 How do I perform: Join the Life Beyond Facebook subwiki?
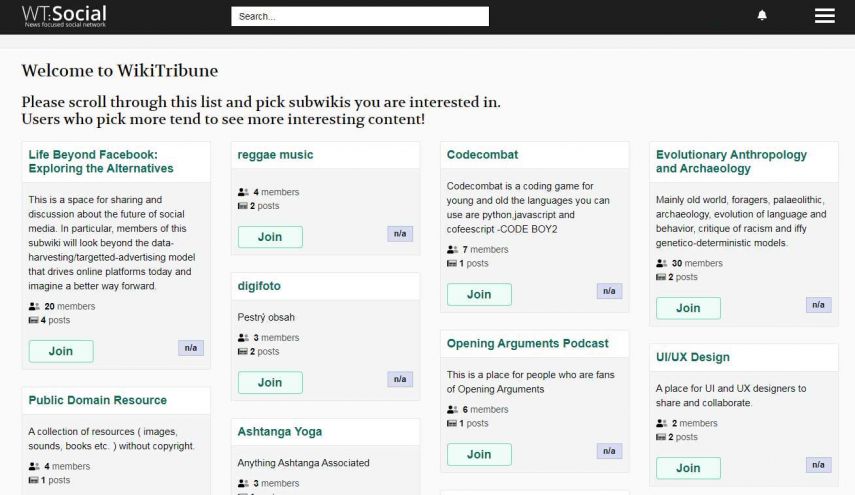pyautogui.click(x=61, y=351)
